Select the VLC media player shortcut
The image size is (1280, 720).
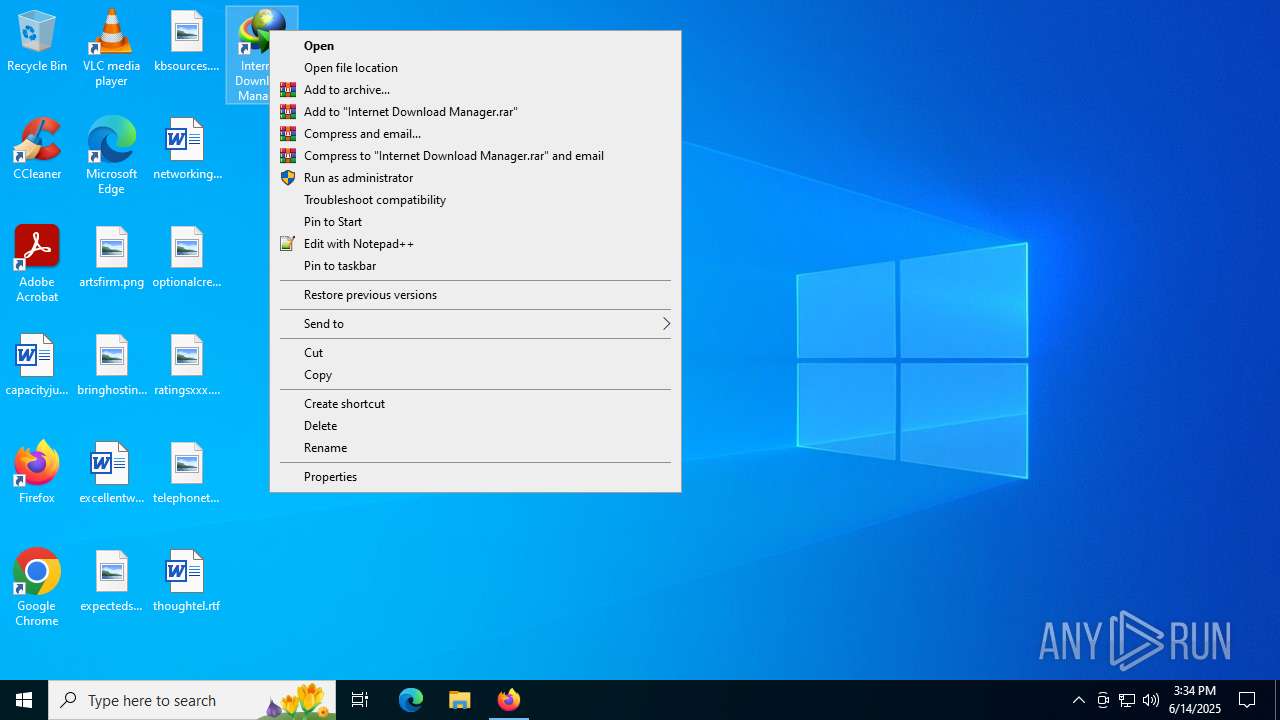[x=111, y=48]
